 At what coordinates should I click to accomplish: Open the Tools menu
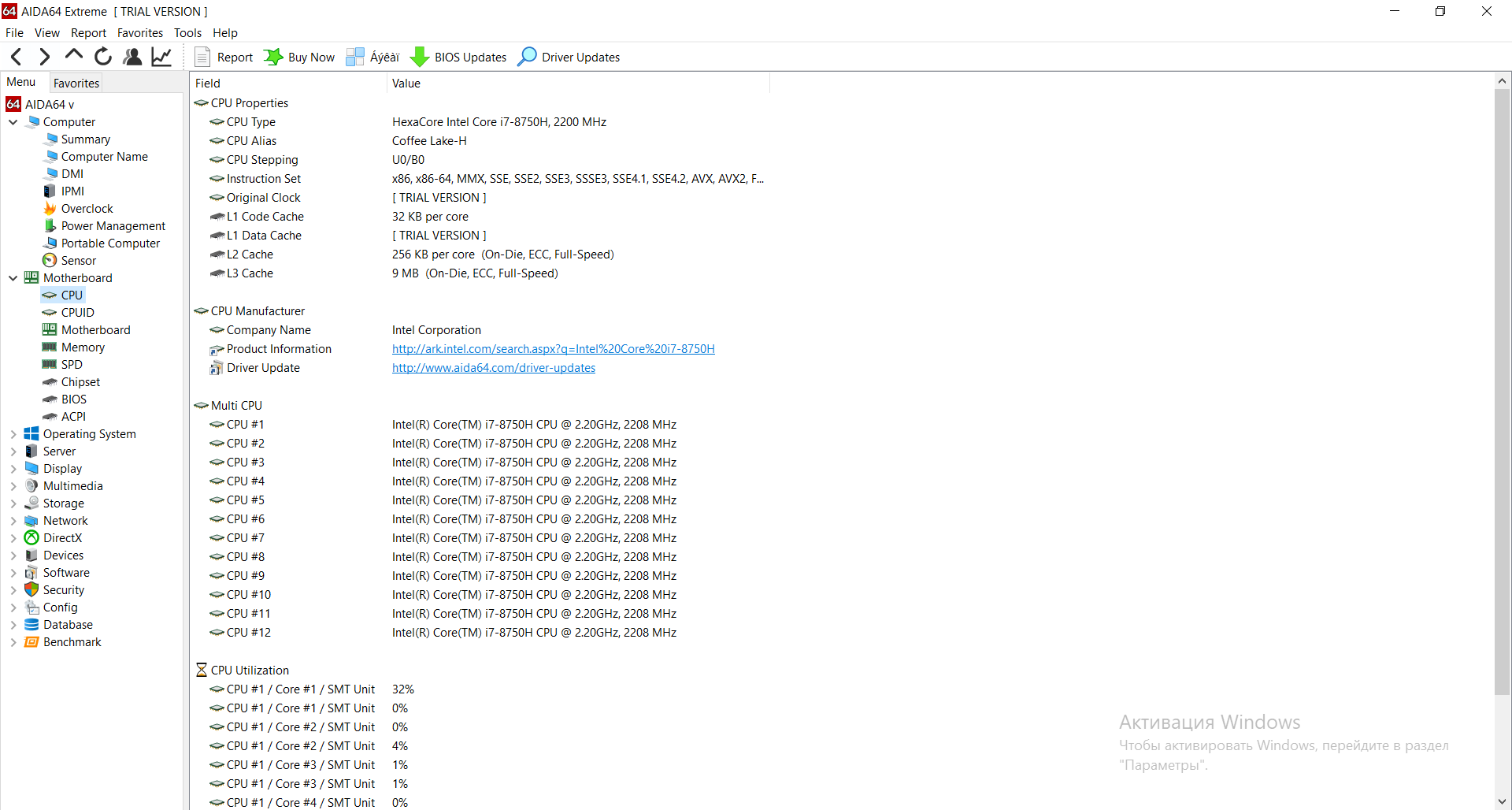(x=187, y=33)
